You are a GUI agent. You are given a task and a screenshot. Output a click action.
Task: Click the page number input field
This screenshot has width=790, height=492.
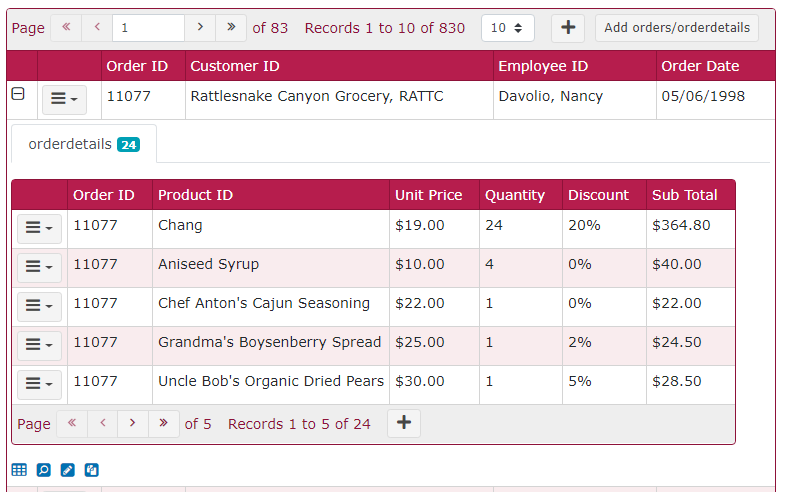click(x=148, y=28)
